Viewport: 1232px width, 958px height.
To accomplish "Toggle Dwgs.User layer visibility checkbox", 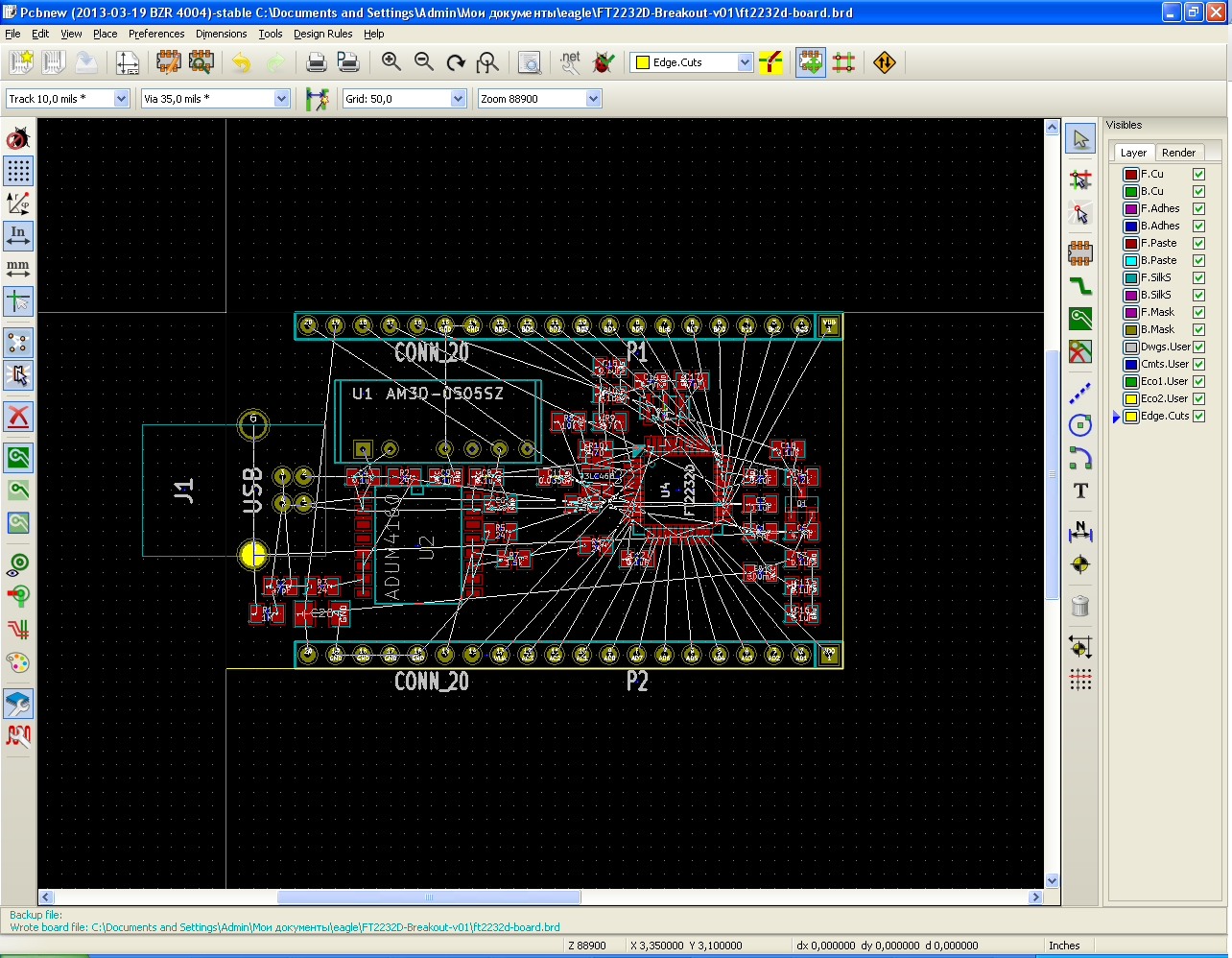I will [1198, 347].
